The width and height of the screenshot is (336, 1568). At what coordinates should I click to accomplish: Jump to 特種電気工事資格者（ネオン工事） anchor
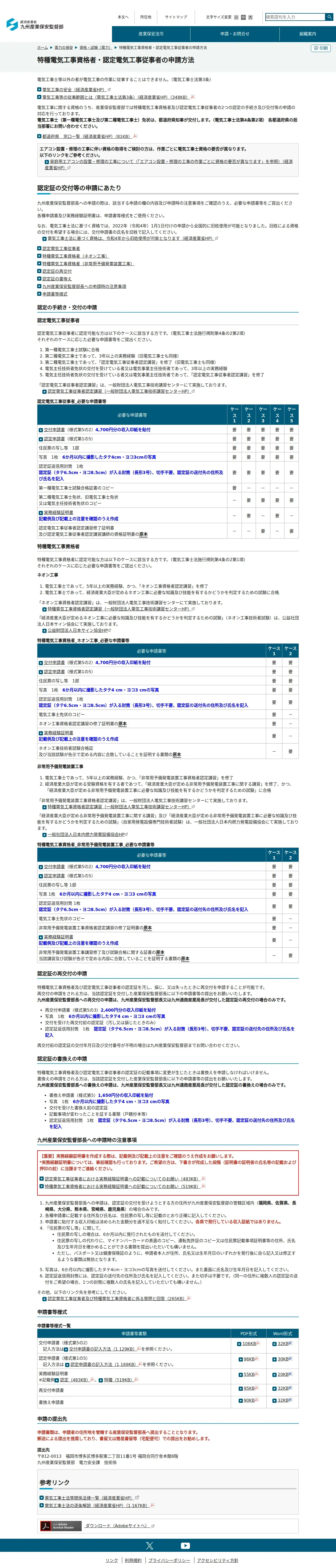pos(76,256)
